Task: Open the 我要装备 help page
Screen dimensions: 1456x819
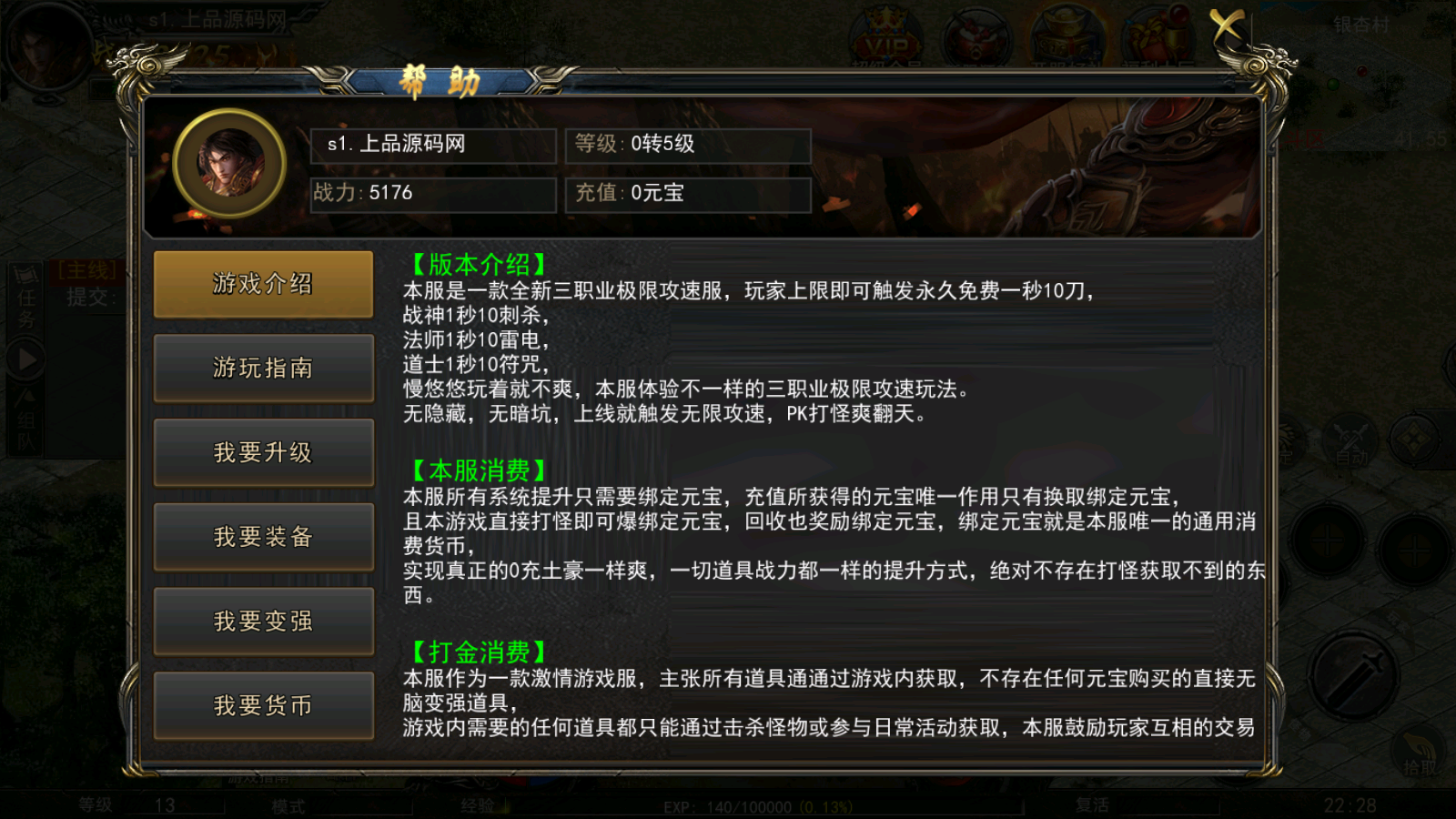Action: point(264,537)
